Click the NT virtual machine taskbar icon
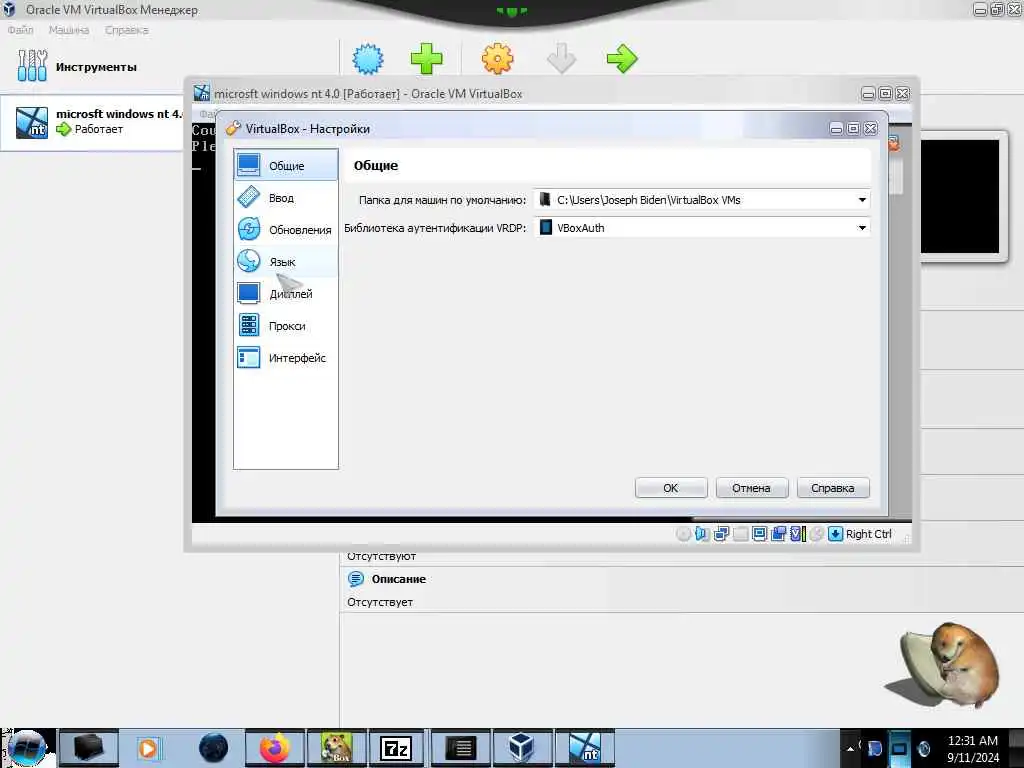 coord(585,748)
